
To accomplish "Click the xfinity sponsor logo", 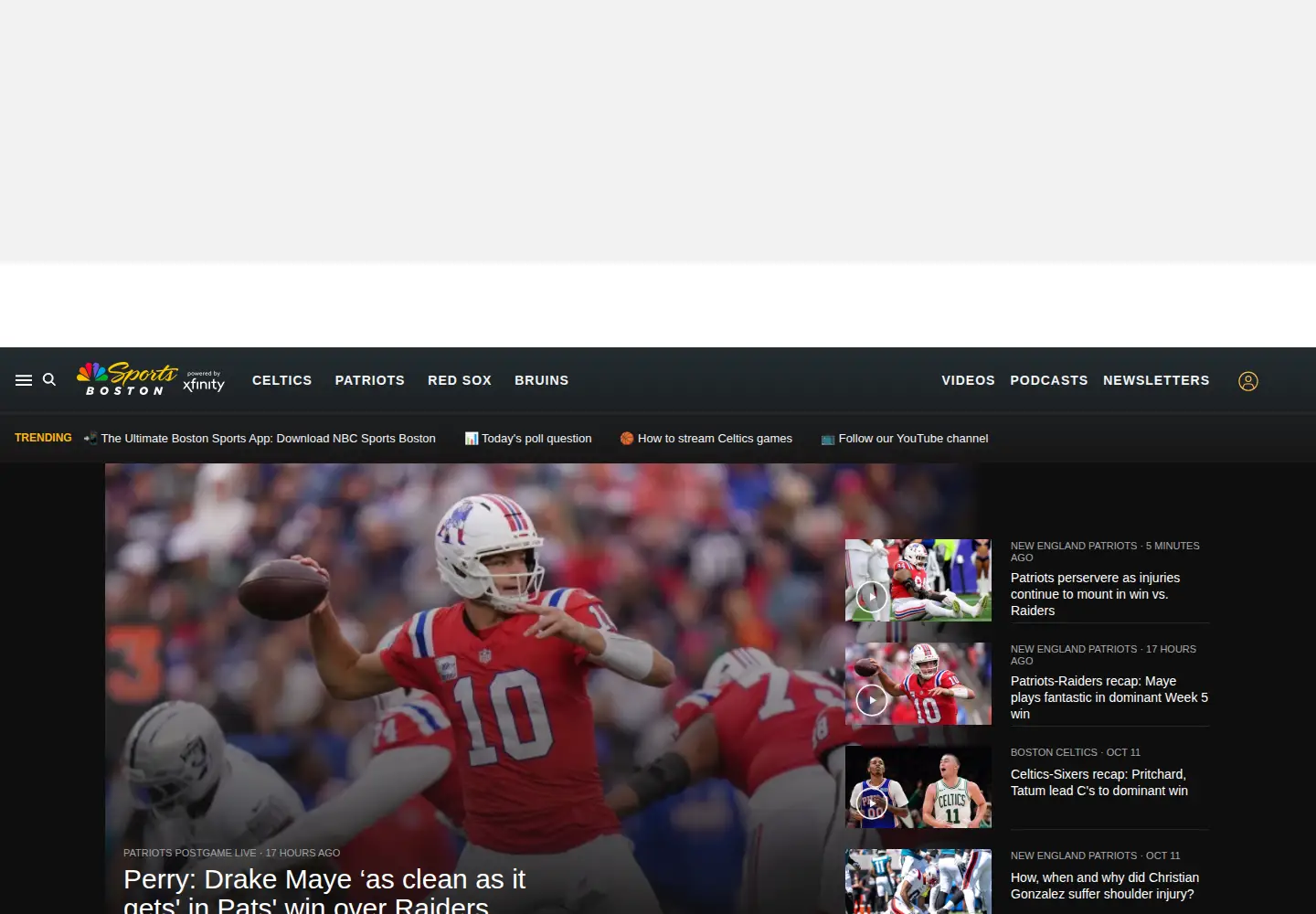I will [x=204, y=381].
